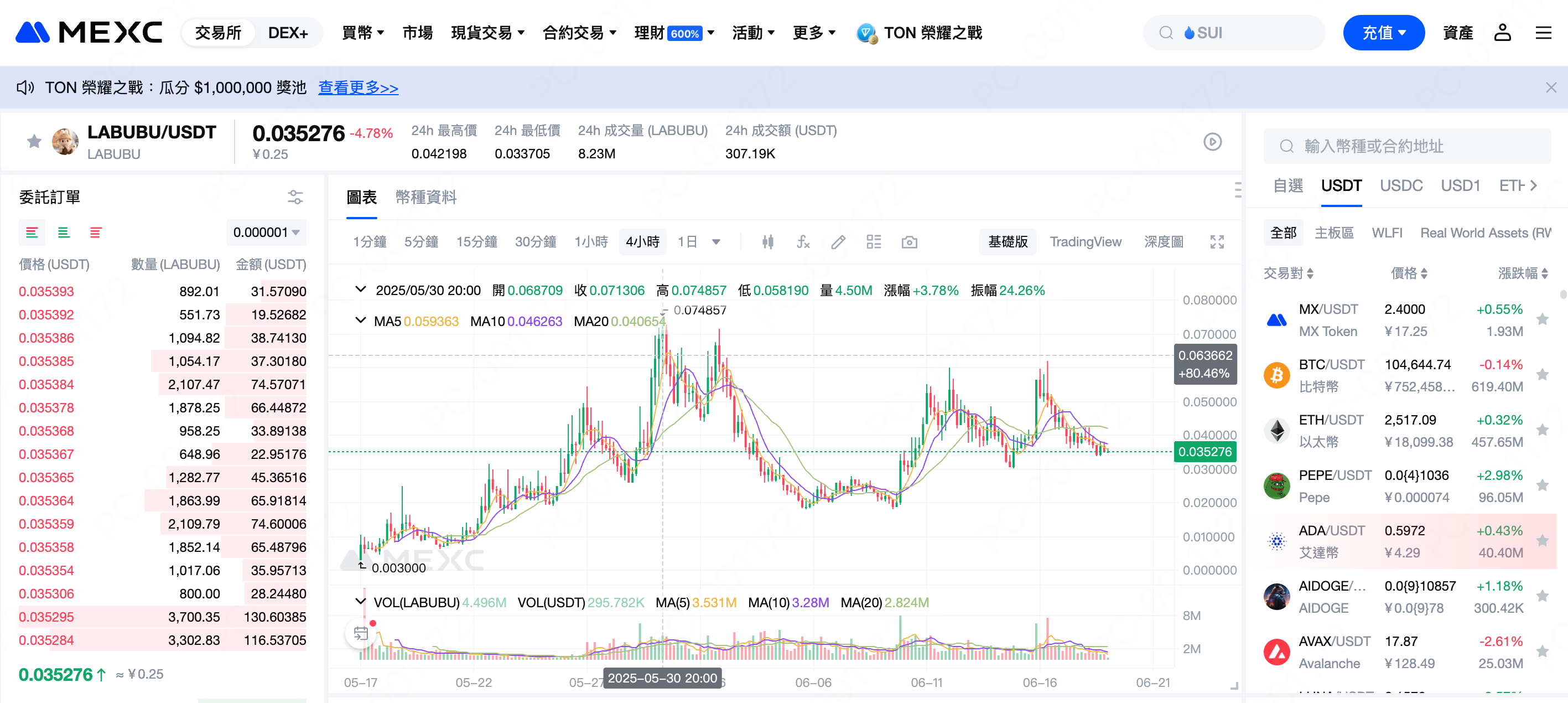Show both buy and sell orders view
The width and height of the screenshot is (1568, 703).
[x=32, y=232]
